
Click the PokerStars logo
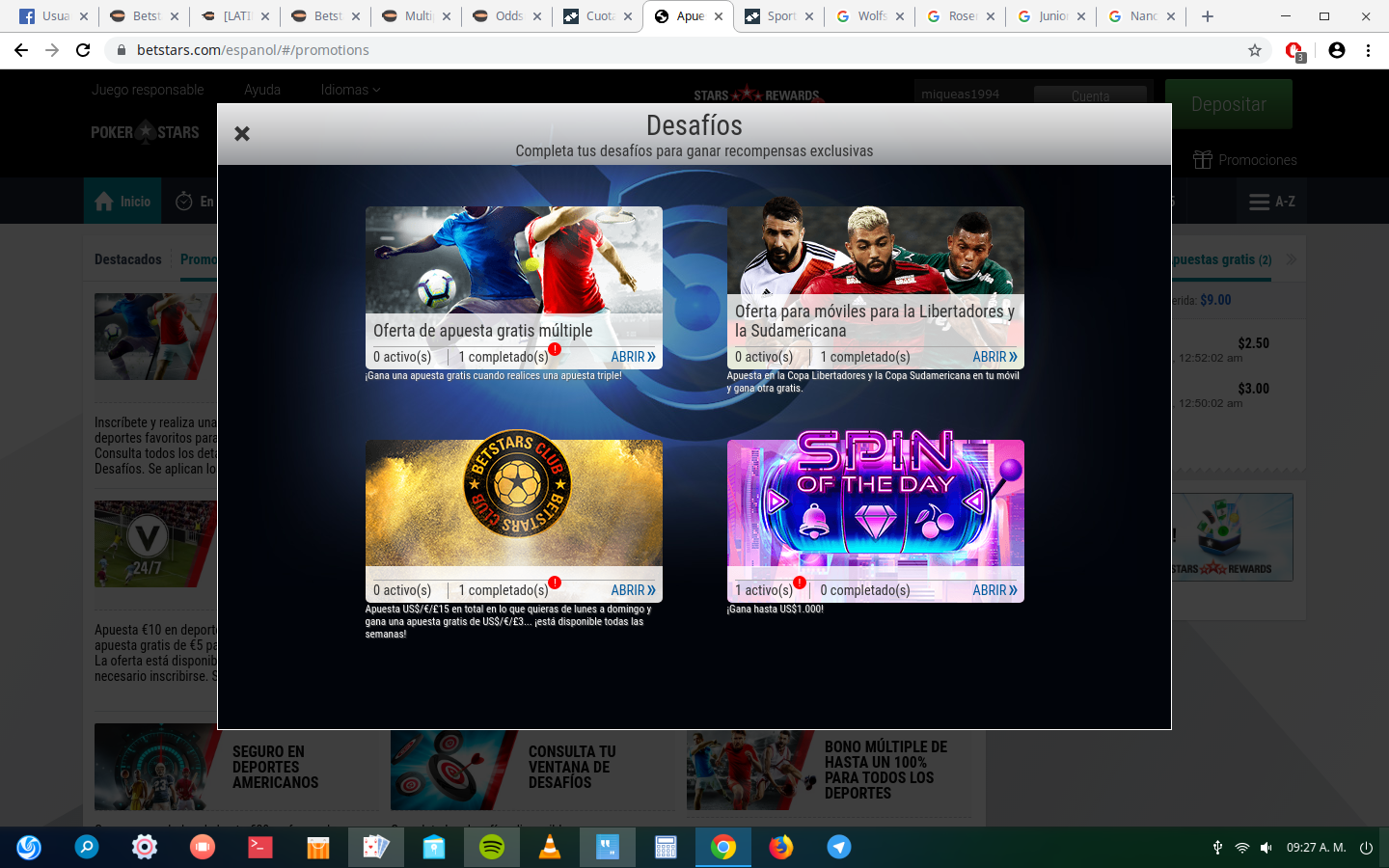[x=145, y=132]
